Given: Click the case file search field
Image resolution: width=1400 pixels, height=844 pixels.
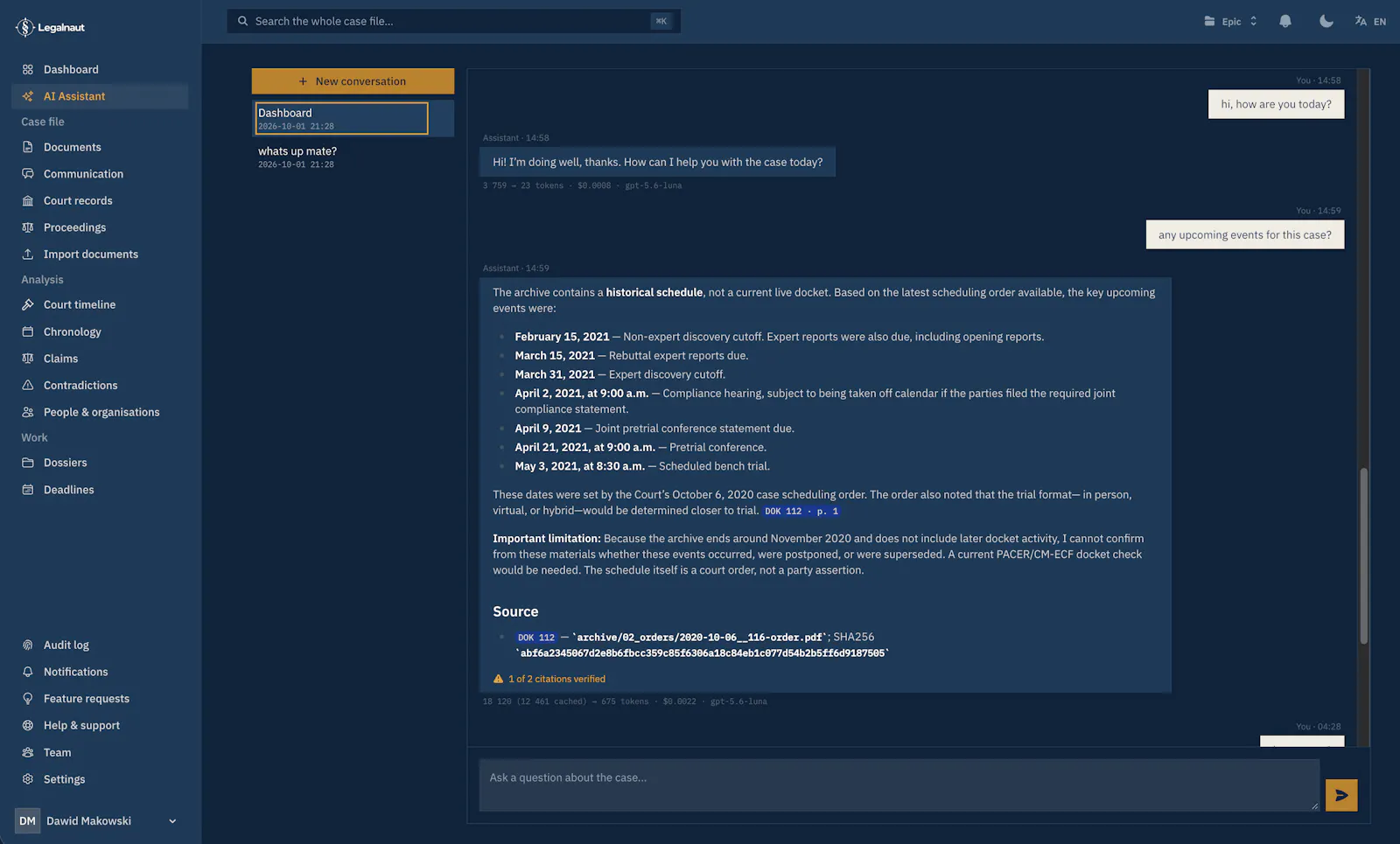Looking at the screenshot, I should coord(453,21).
